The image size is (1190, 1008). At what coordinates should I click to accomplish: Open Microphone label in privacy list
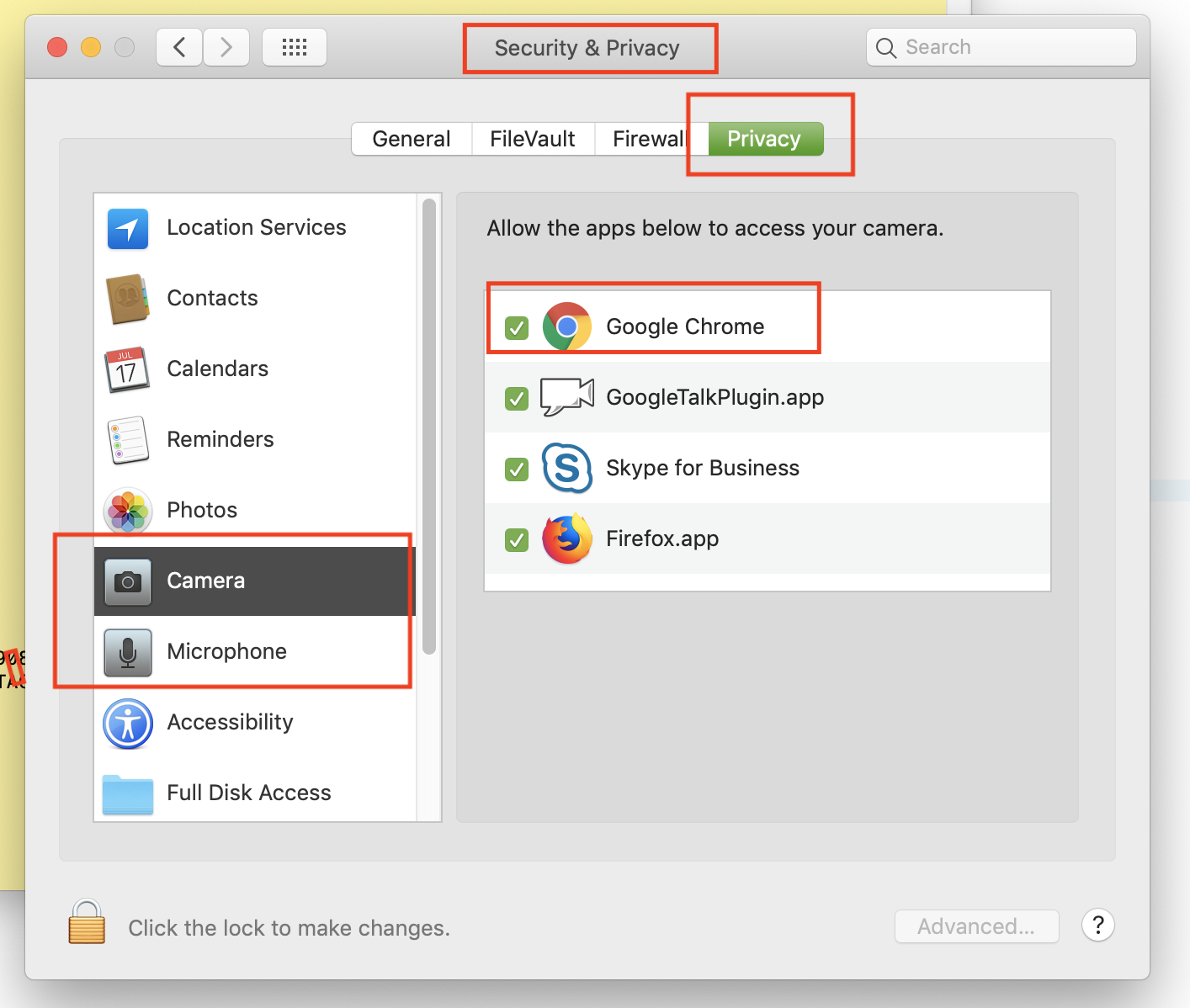(x=227, y=651)
